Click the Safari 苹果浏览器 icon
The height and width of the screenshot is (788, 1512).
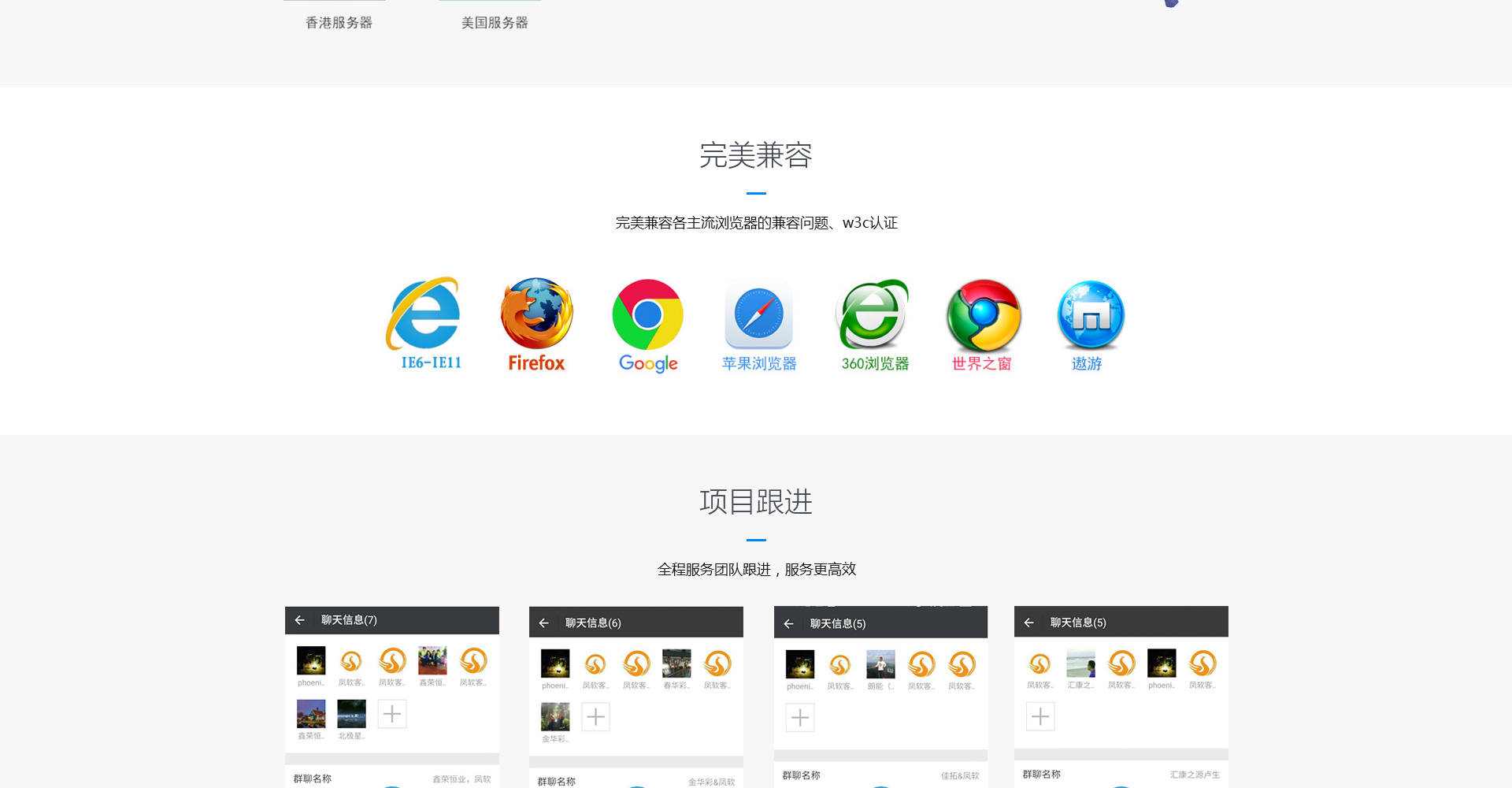758,314
